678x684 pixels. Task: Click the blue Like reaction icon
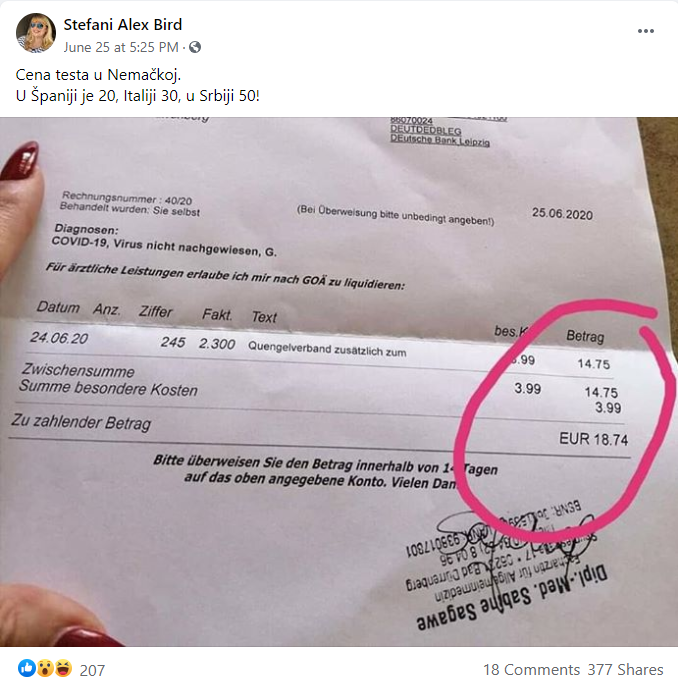[27, 668]
